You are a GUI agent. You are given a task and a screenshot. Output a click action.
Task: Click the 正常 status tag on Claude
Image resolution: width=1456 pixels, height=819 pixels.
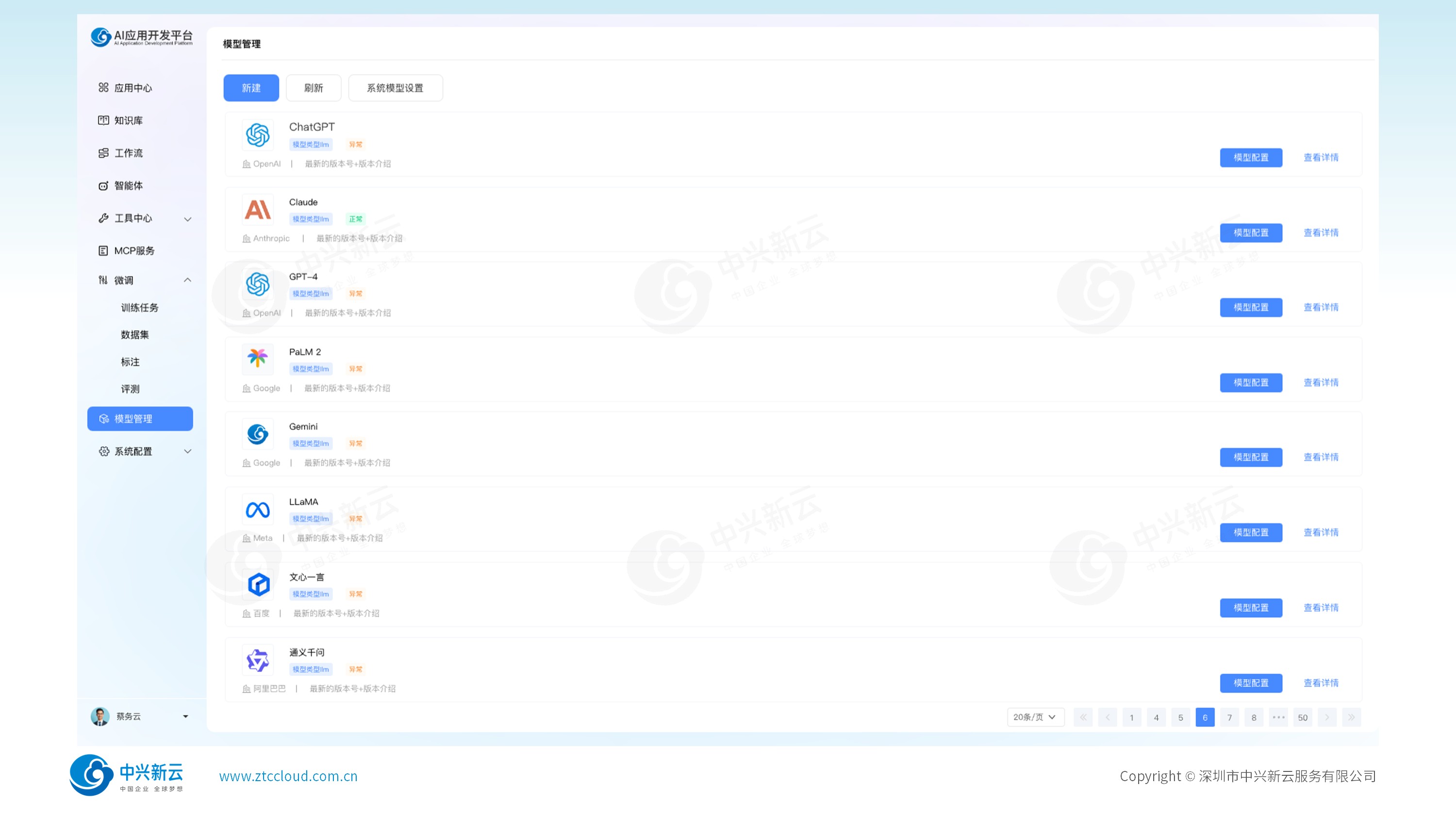click(x=356, y=219)
